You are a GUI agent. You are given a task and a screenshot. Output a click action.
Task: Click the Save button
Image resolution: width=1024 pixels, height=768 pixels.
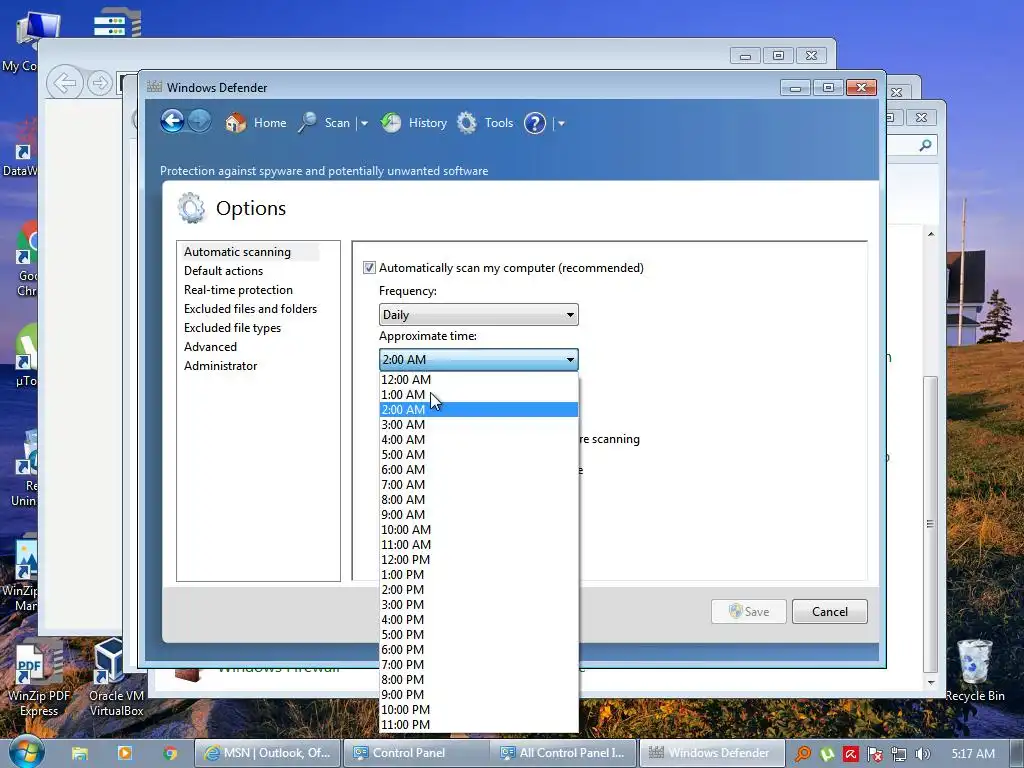pos(748,612)
